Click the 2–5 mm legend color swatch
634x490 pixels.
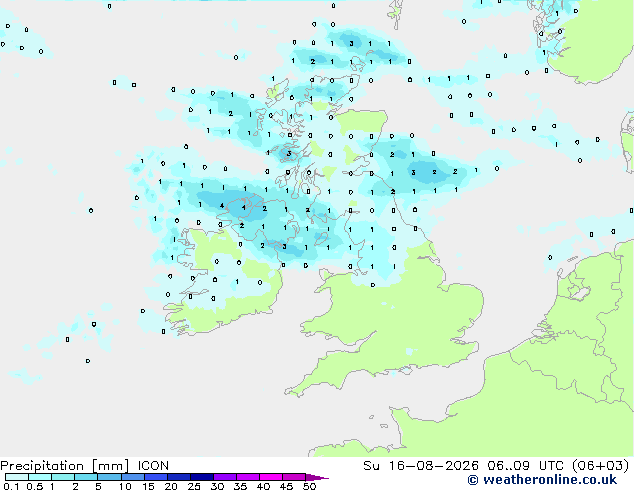coord(86,477)
